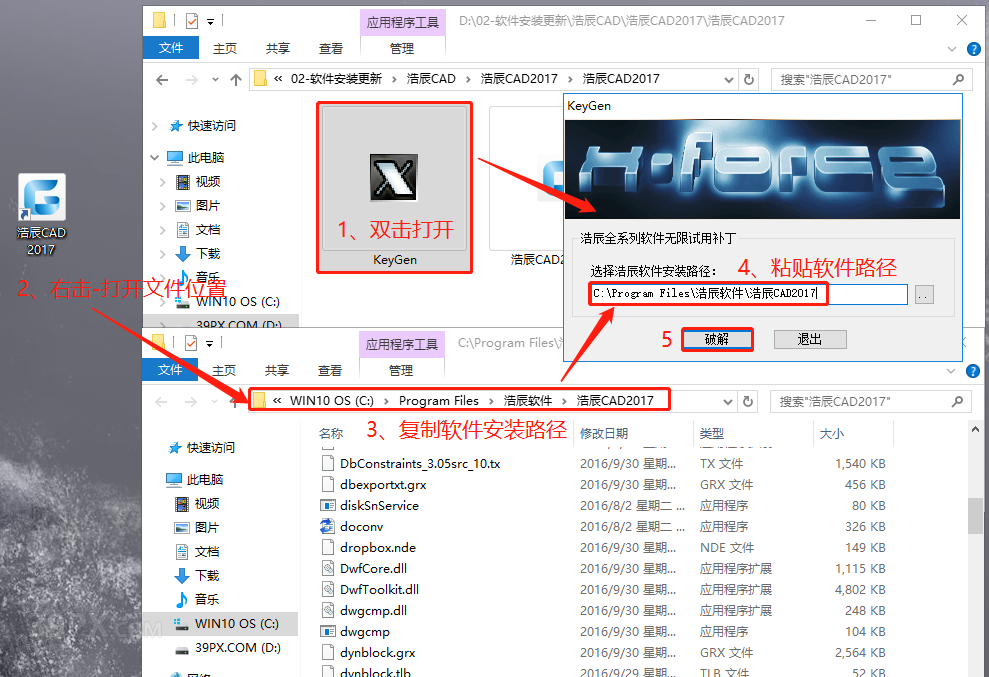The height and width of the screenshot is (677, 989).
Task: Click WIN10 OS (C:) breadcrumb in bottom address bar
Action: point(332,401)
